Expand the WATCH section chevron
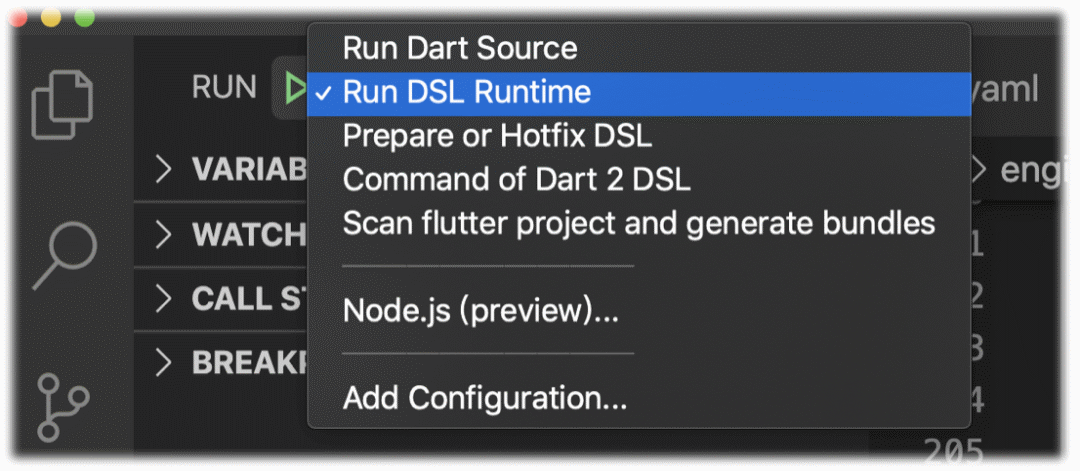The image size is (1080, 471). (163, 234)
